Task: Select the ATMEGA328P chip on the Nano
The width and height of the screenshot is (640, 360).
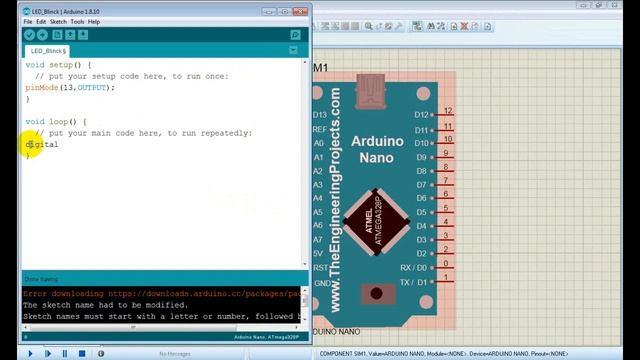Action: click(x=376, y=222)
